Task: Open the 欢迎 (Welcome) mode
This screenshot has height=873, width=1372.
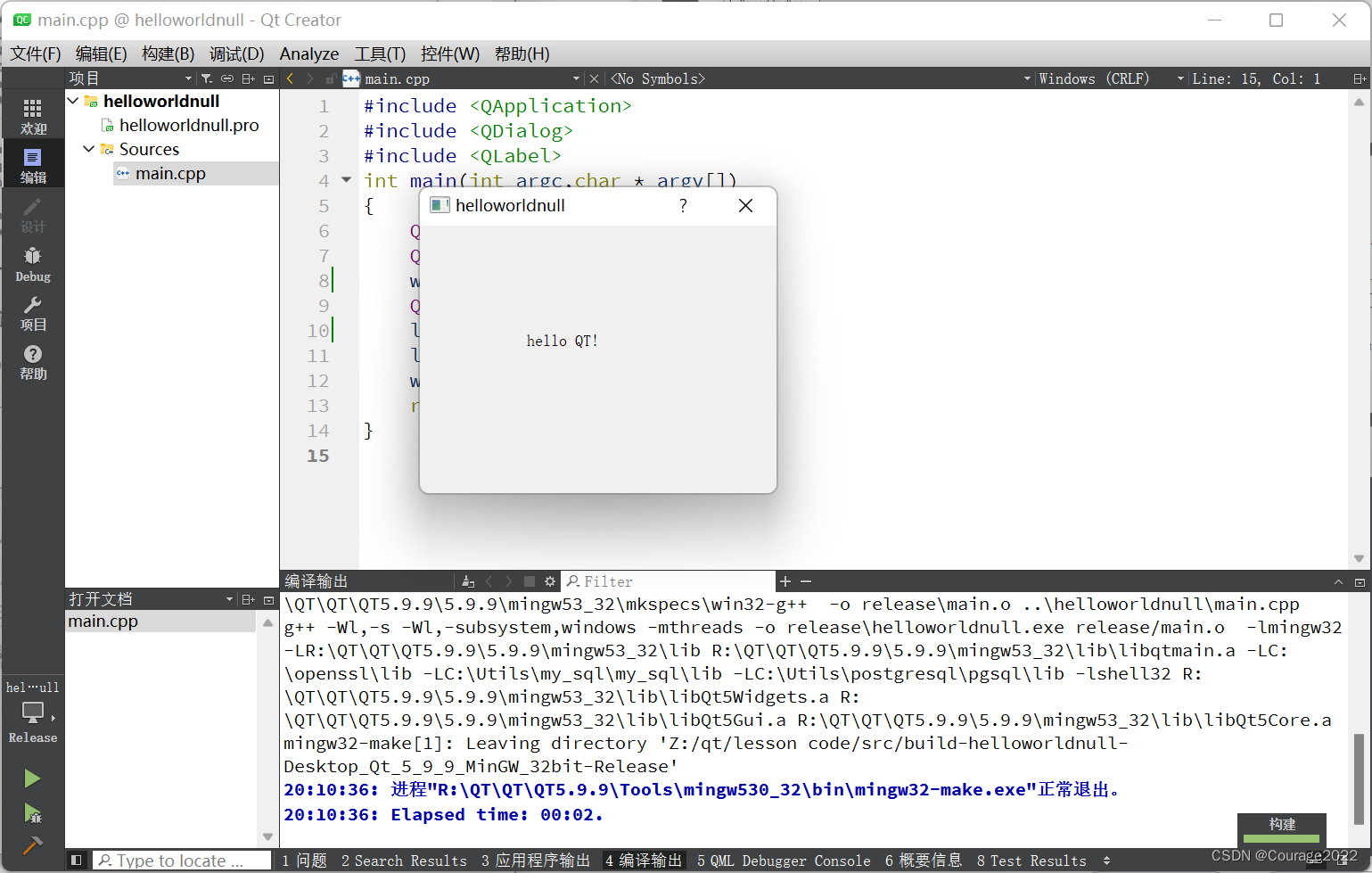Action: pyautogui.click(x=33, y=117)
